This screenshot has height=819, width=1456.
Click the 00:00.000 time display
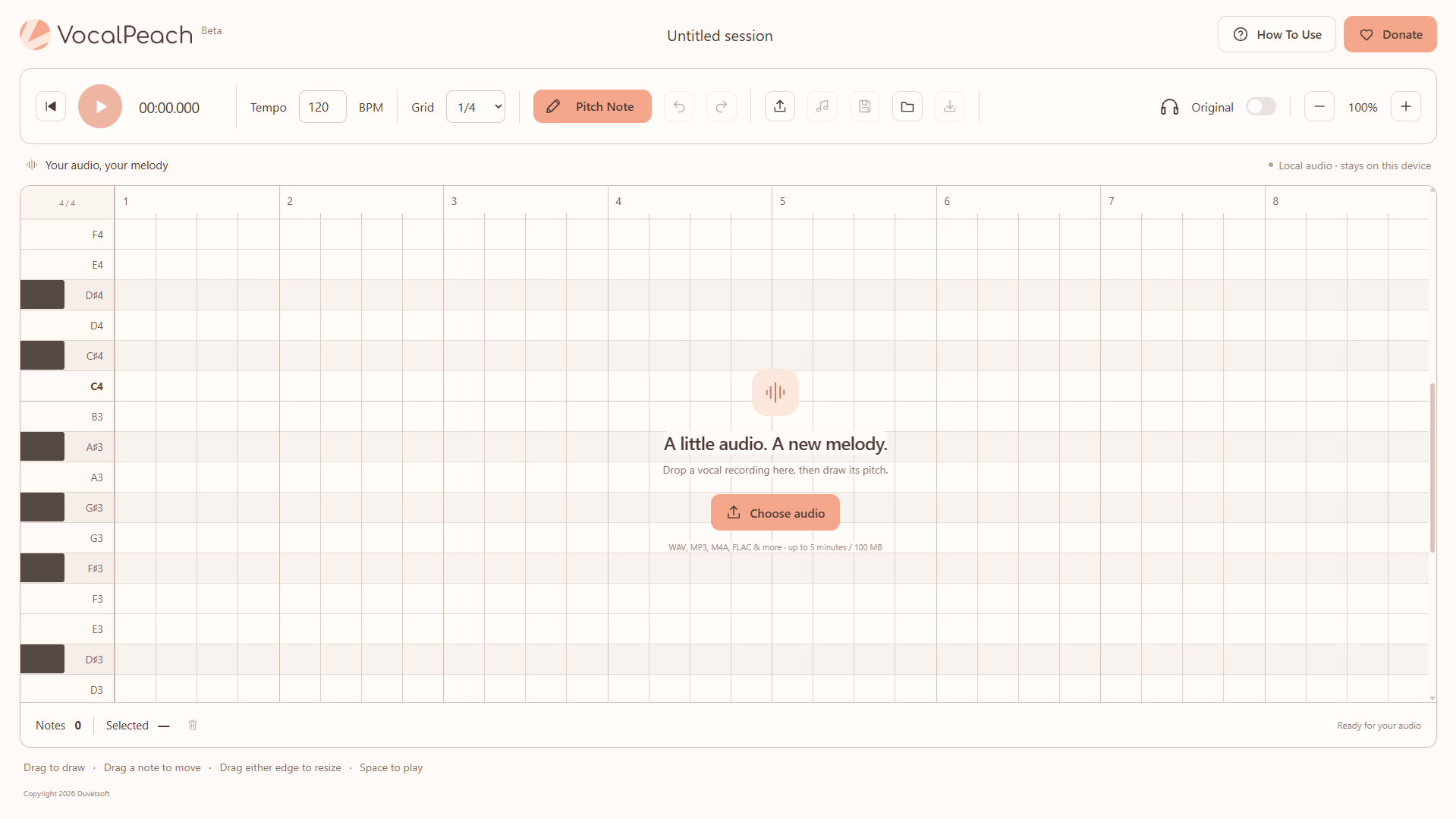coord(169,108)
